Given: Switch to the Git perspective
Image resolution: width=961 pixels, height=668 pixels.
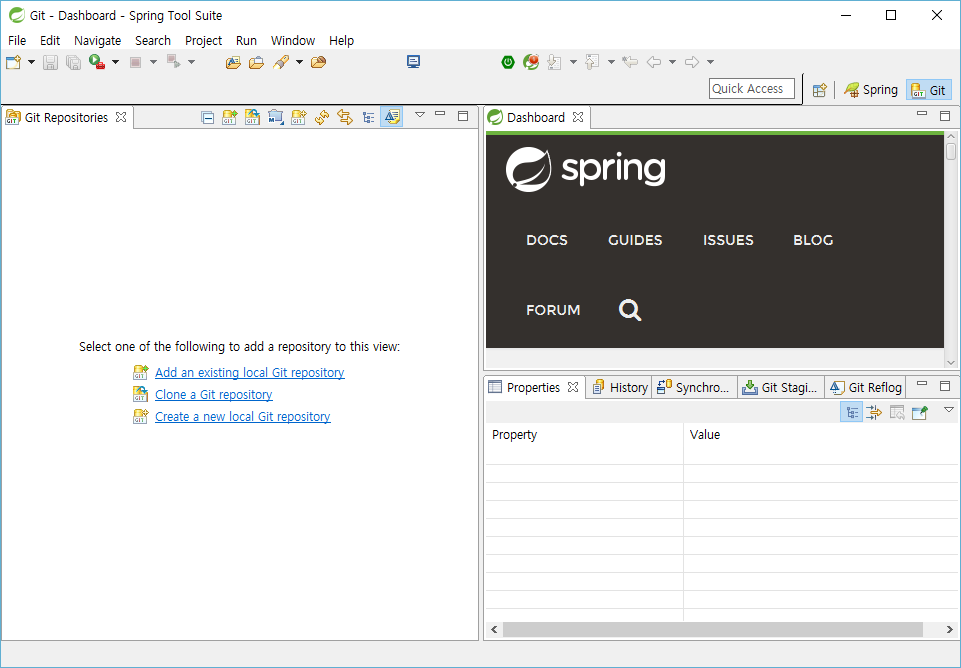Looking at the screenshot, I should point(929,90).
